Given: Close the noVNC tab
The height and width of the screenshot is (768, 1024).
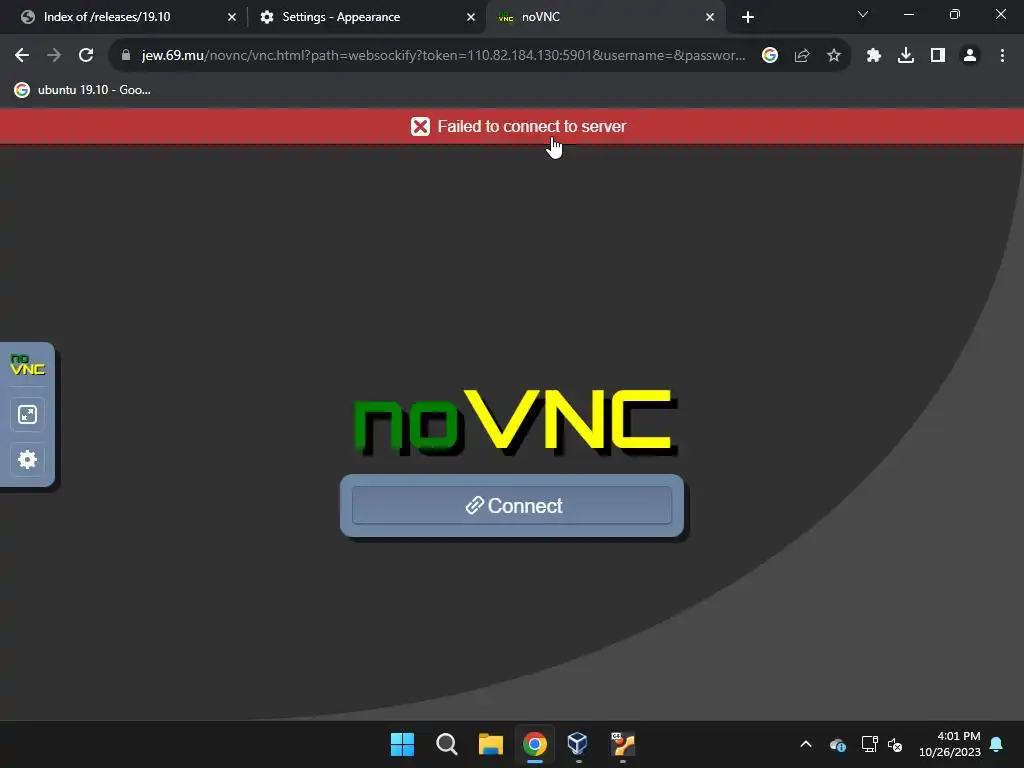Looking at the screenshot, I should pyautogui.click(x=710, y=17).
